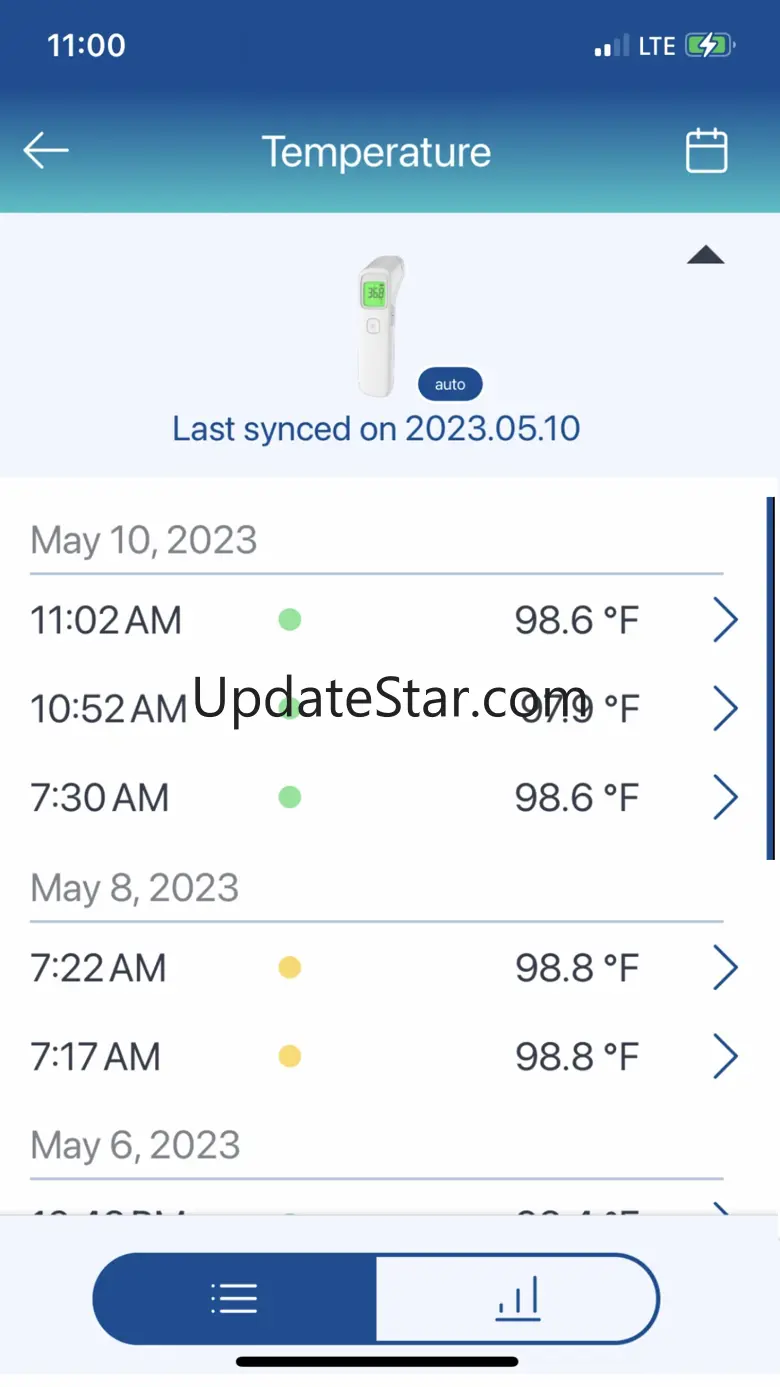Toggle the auto mode badge
The image size is (780, 1387).
click(450, 384)
